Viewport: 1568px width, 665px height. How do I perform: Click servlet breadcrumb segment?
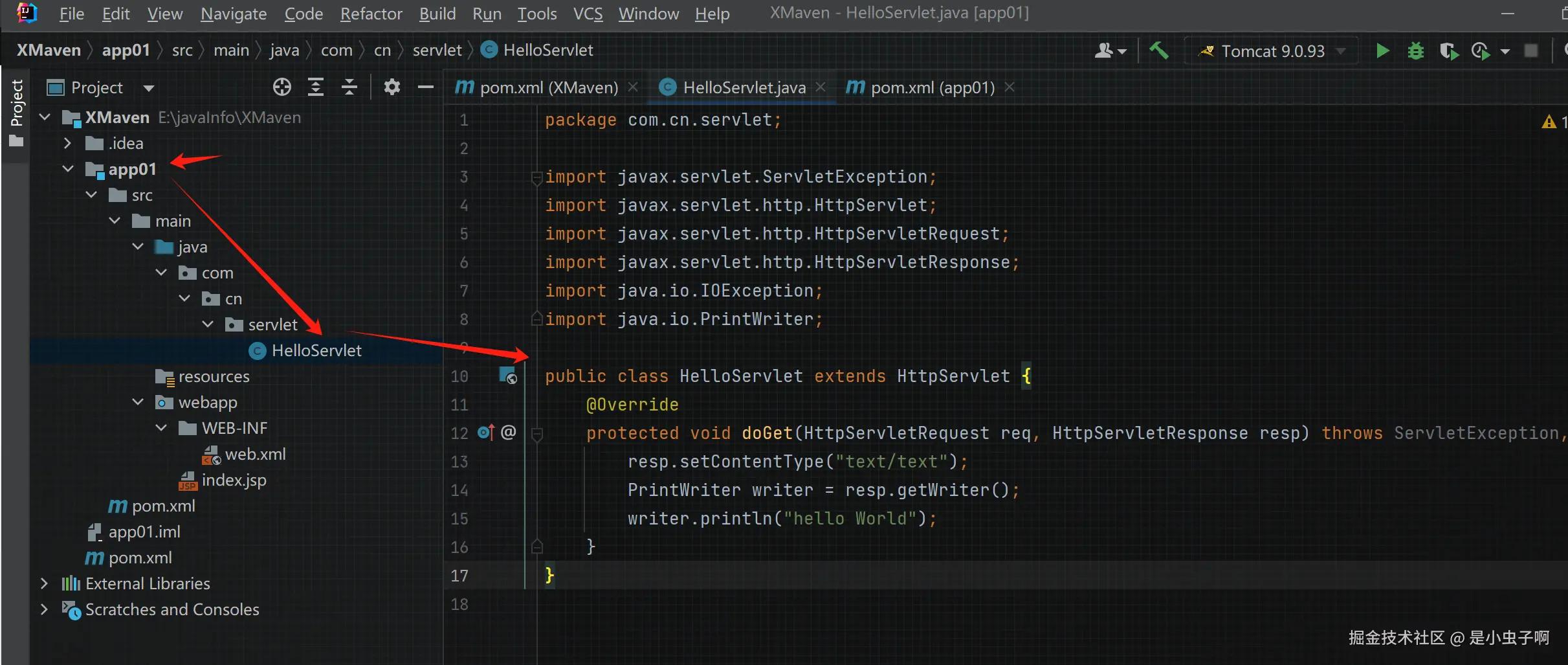click(437, 50)
